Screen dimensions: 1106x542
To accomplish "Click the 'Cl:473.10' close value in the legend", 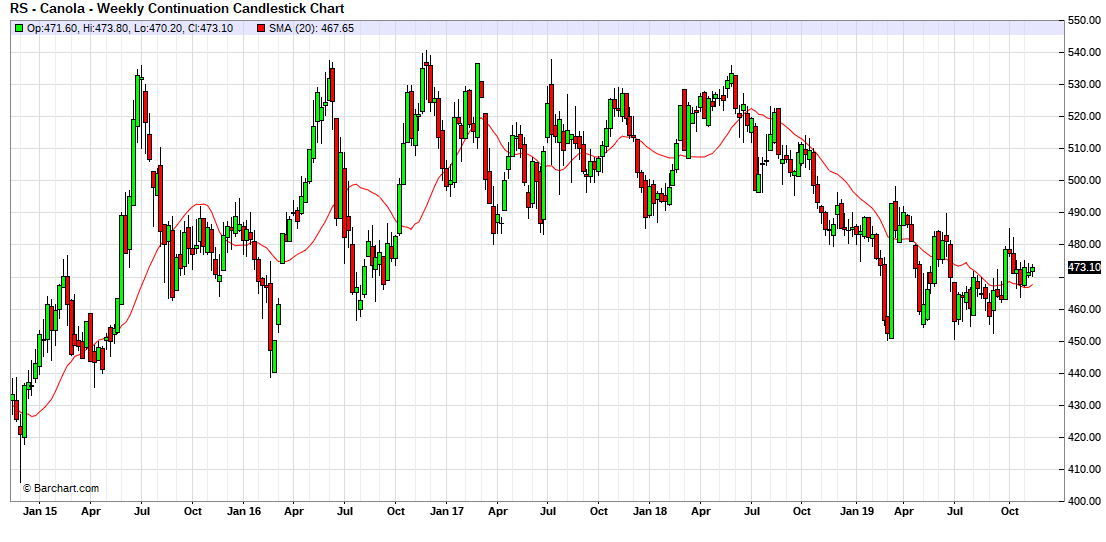I will [x=209, y=28].
